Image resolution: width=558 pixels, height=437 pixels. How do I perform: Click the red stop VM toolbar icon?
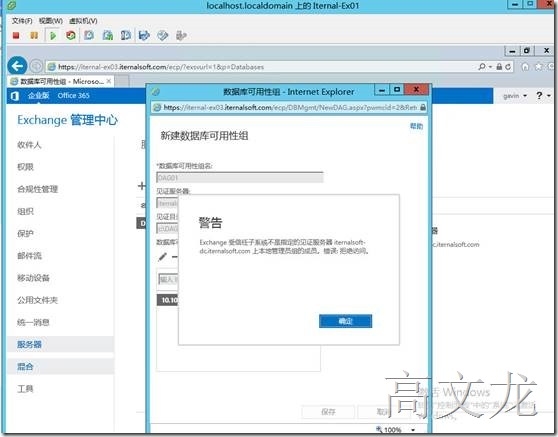16,35
